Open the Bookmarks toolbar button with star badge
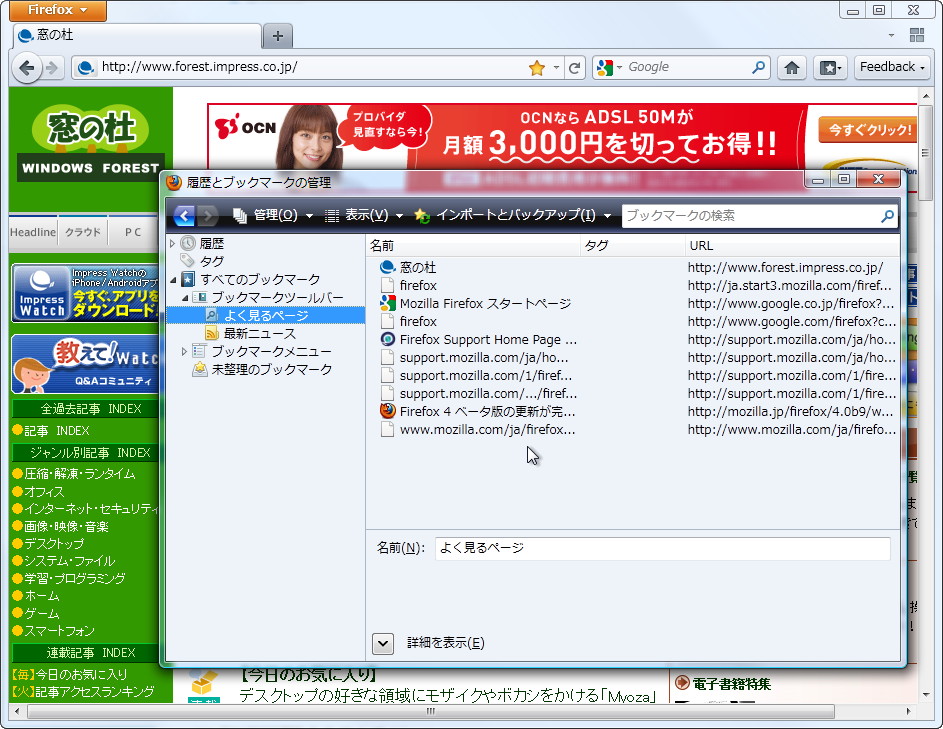This screenshot has width=943, height=729. click(828, 67)
